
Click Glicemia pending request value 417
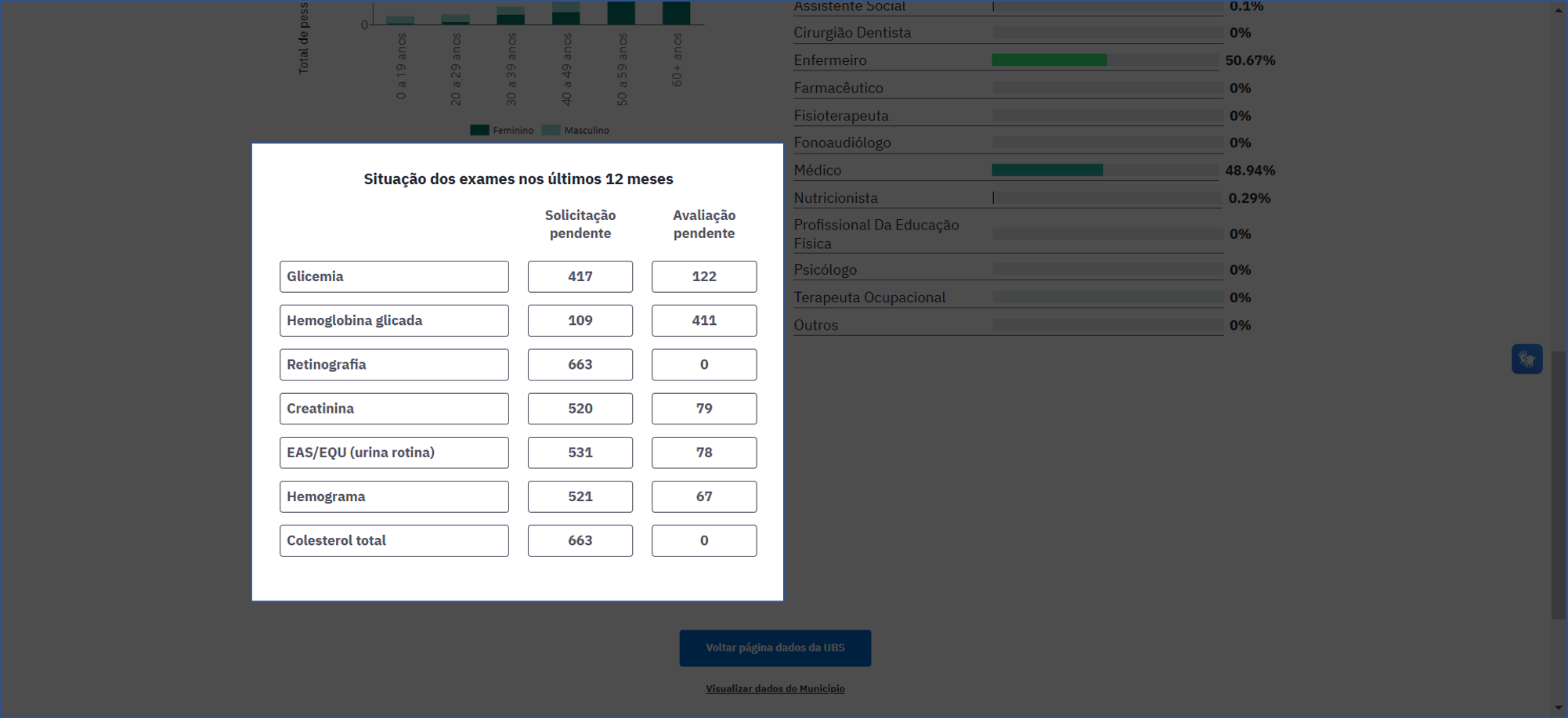[x=580, y=276]
